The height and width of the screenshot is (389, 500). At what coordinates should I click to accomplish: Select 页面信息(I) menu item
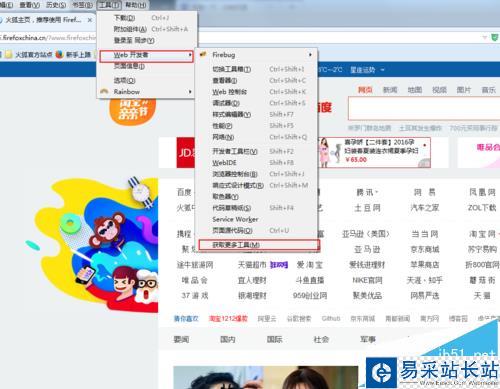146,66
